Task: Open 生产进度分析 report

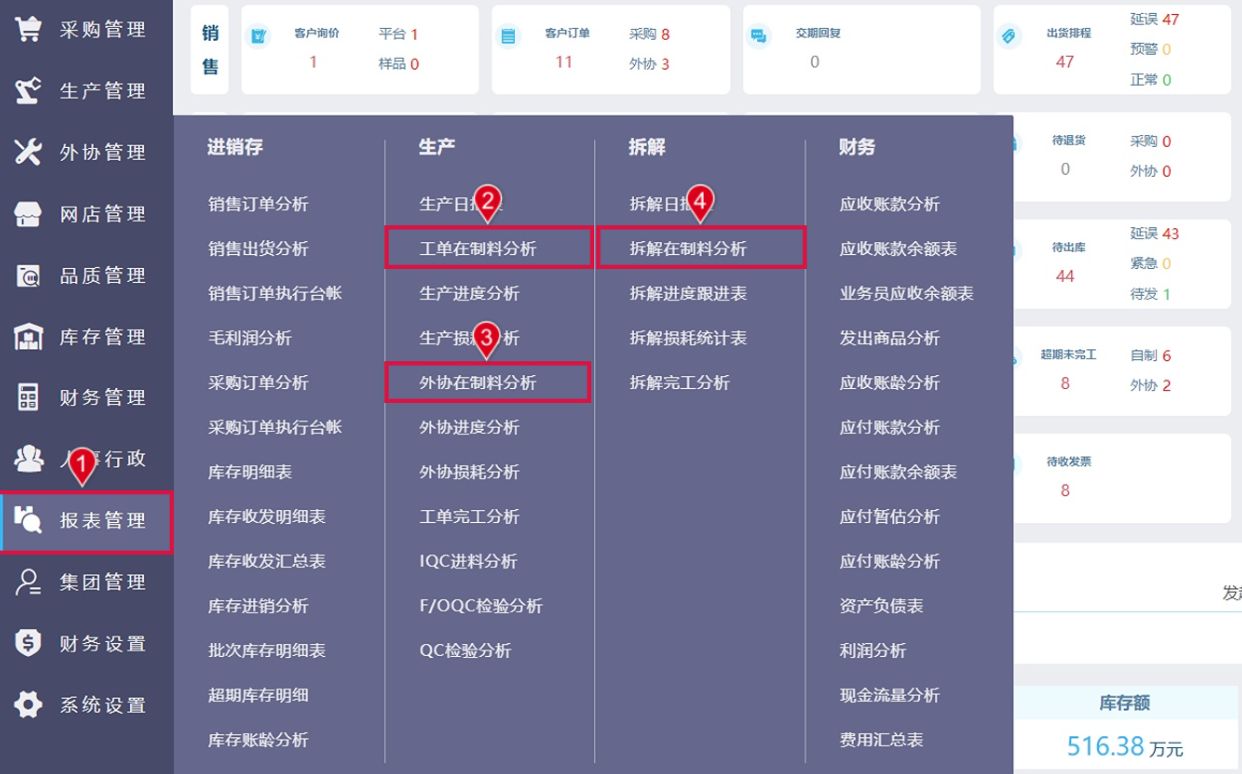Action: 469,294
